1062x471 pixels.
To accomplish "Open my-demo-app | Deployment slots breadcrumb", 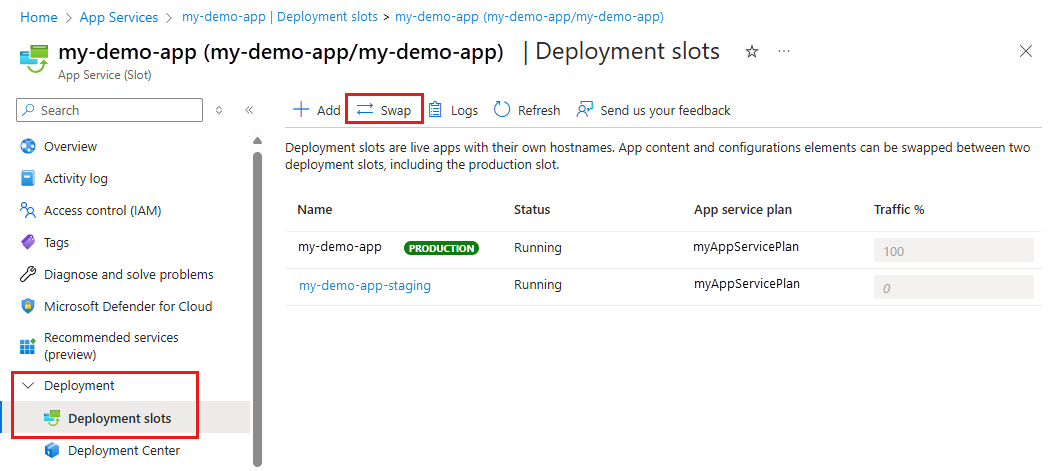I will [x=280, y=17].
